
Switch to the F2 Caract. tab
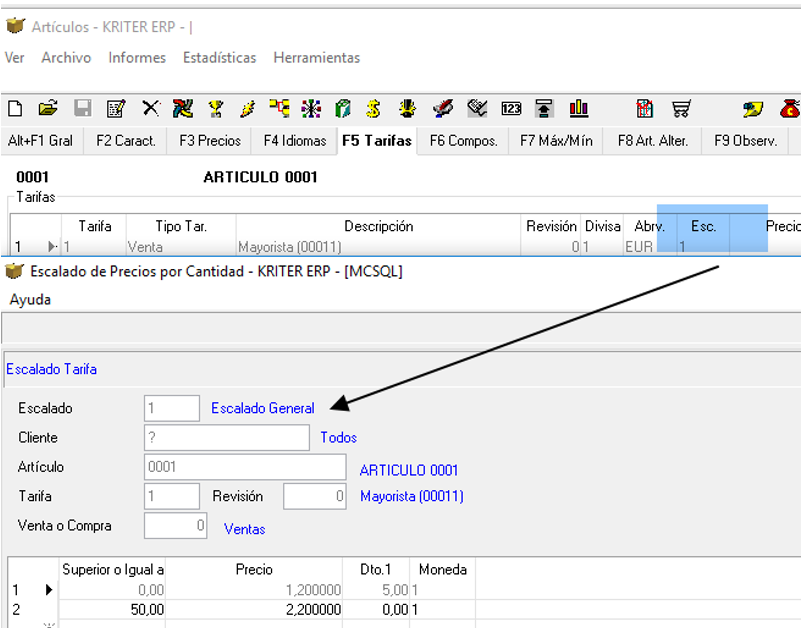(x=126, y=141)
